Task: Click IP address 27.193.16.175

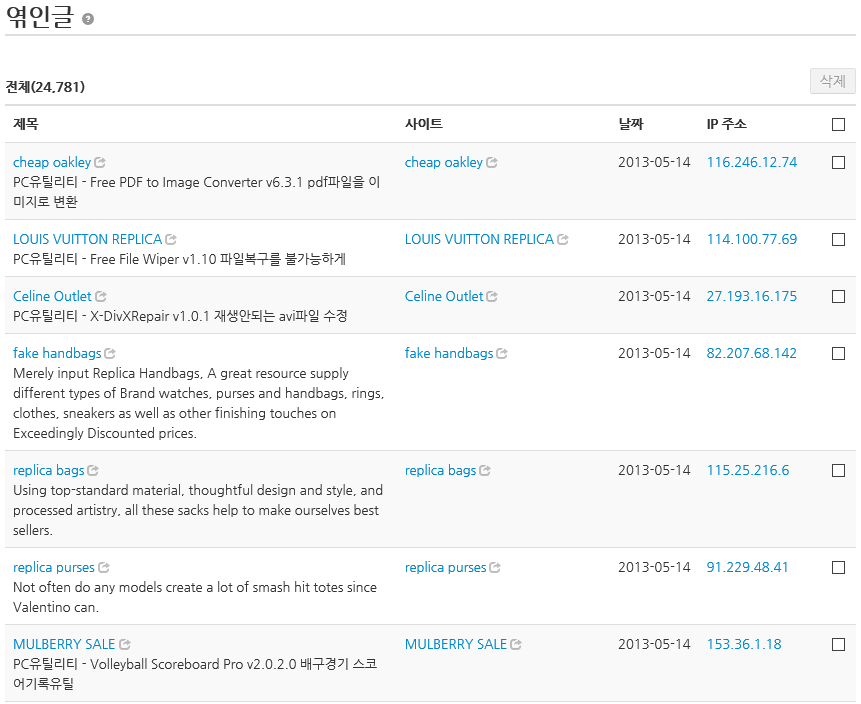Action: (752, 297)
